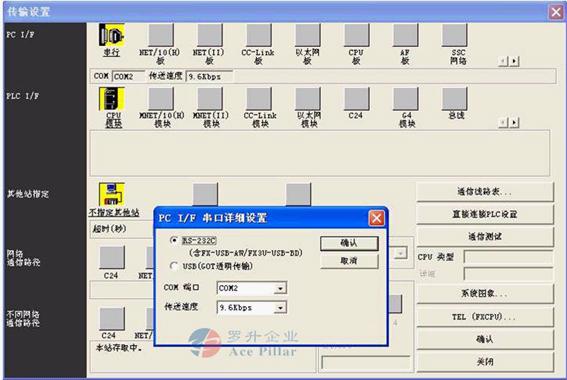Click right scroll arrow of PC I/F row
The image size is (567, 380).
pyautogui.click(x=514, y=61)
